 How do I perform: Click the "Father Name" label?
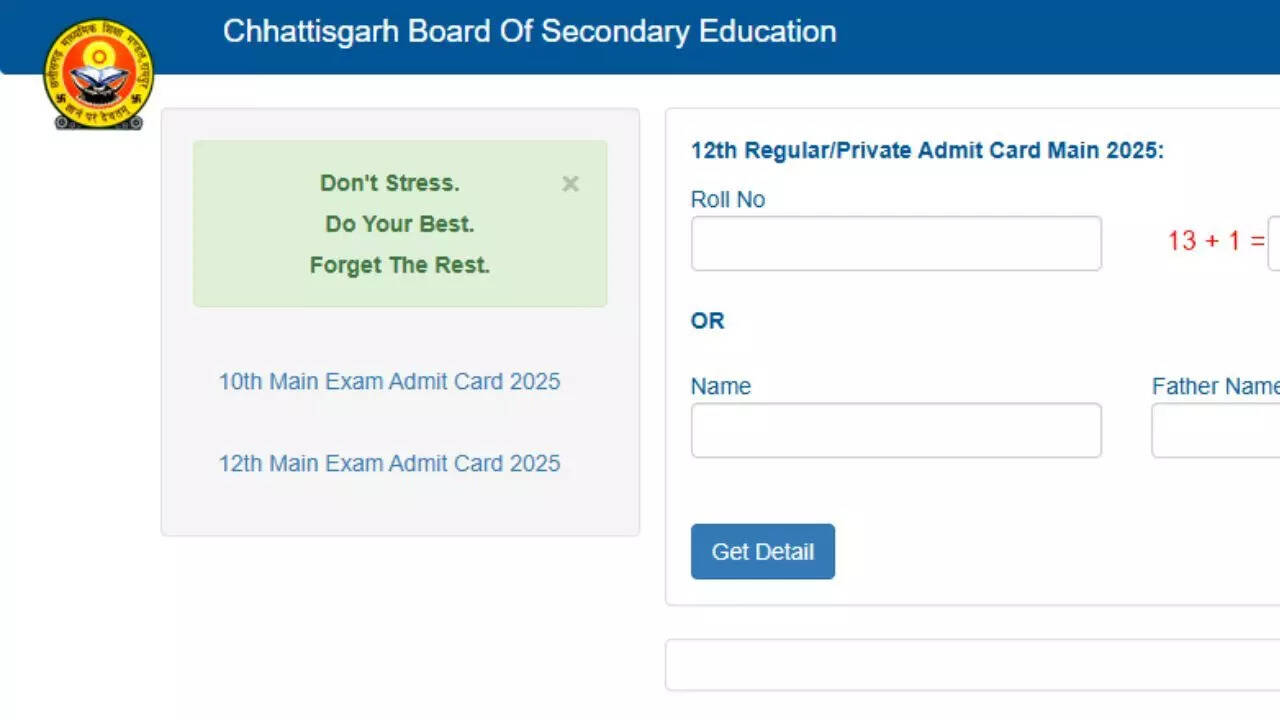coord(1215,386)
